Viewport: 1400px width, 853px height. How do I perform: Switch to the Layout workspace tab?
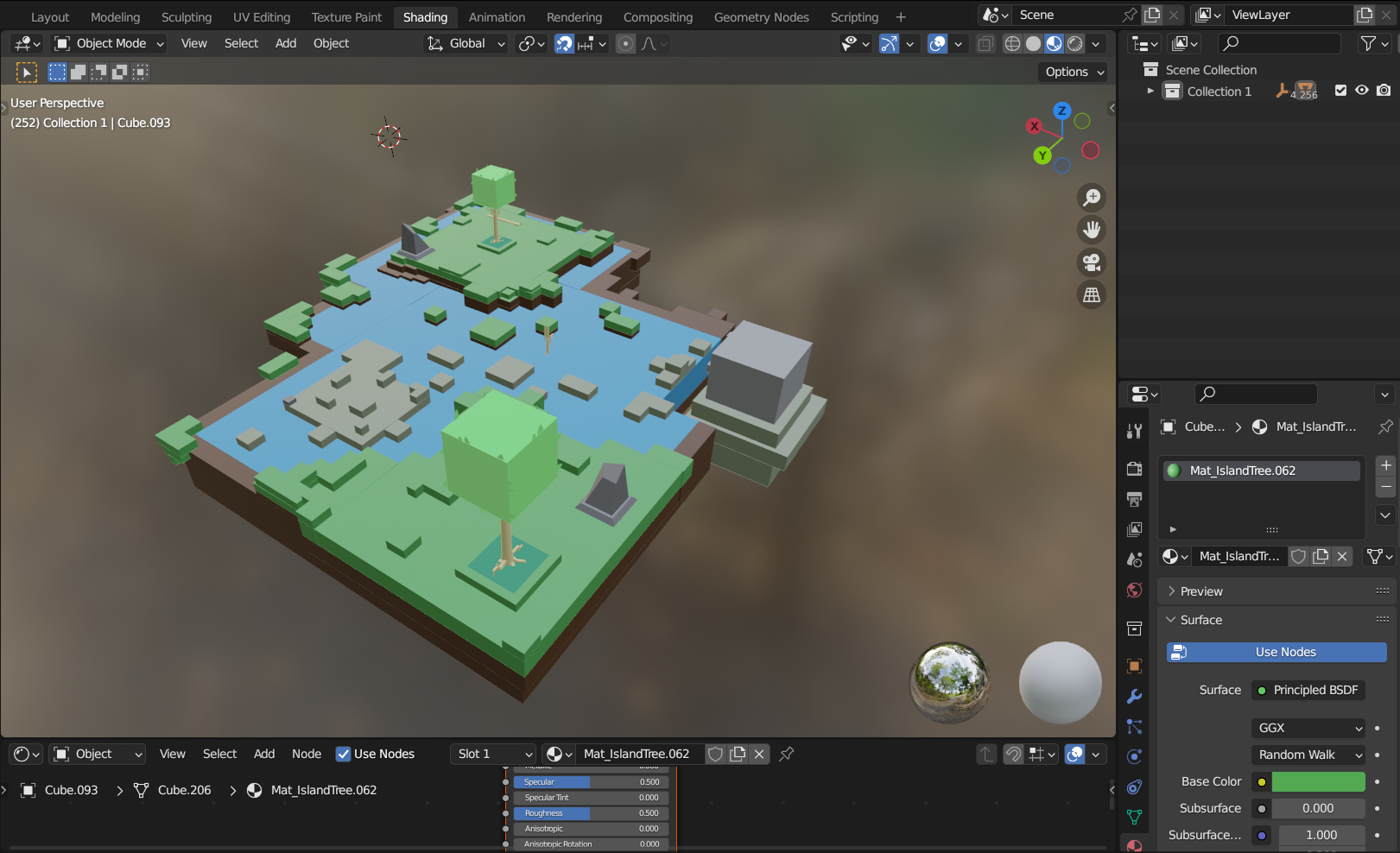tap(50, 17)
